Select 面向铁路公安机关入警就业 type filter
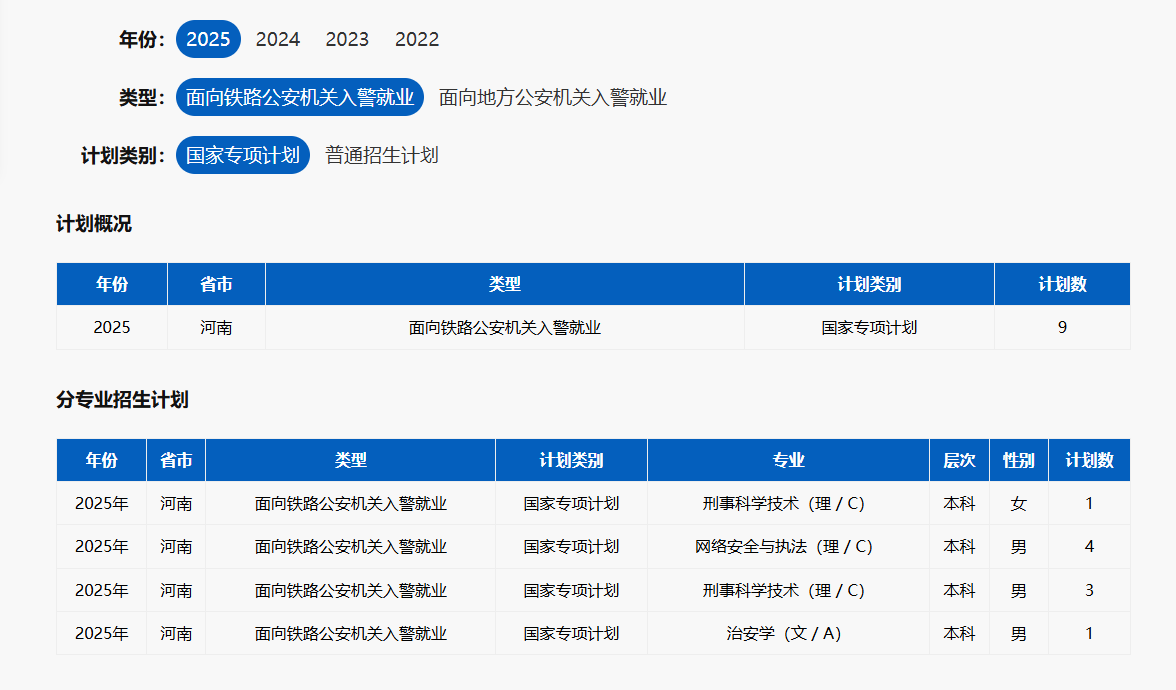Viewport: 1176px width, 690px height. coord(300,97)
